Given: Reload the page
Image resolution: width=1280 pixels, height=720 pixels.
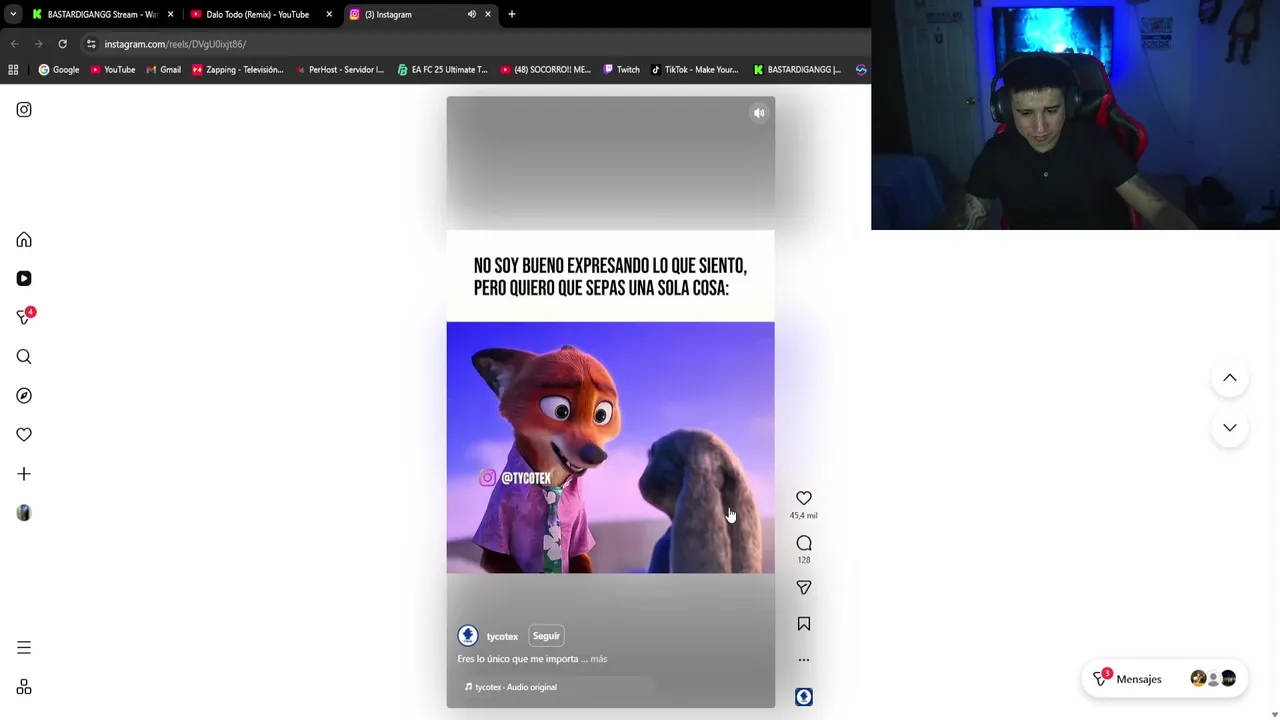Looking at the screenshot, I should click(62, 44).
